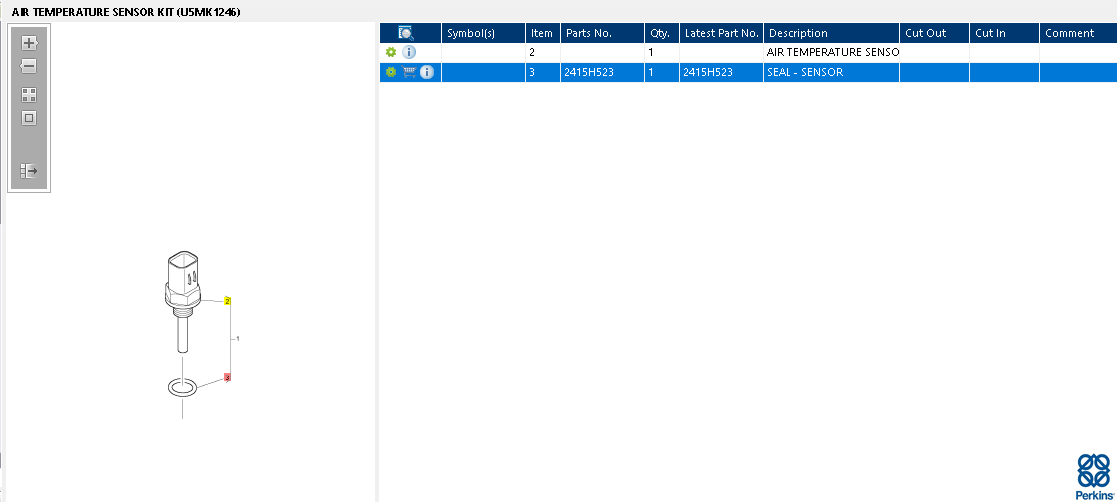This screenshot has width=1117, height=502.
Task: Click quantity cell of AIR TEMPERATURE SENSO row
Action: click(x=662, y=53)
